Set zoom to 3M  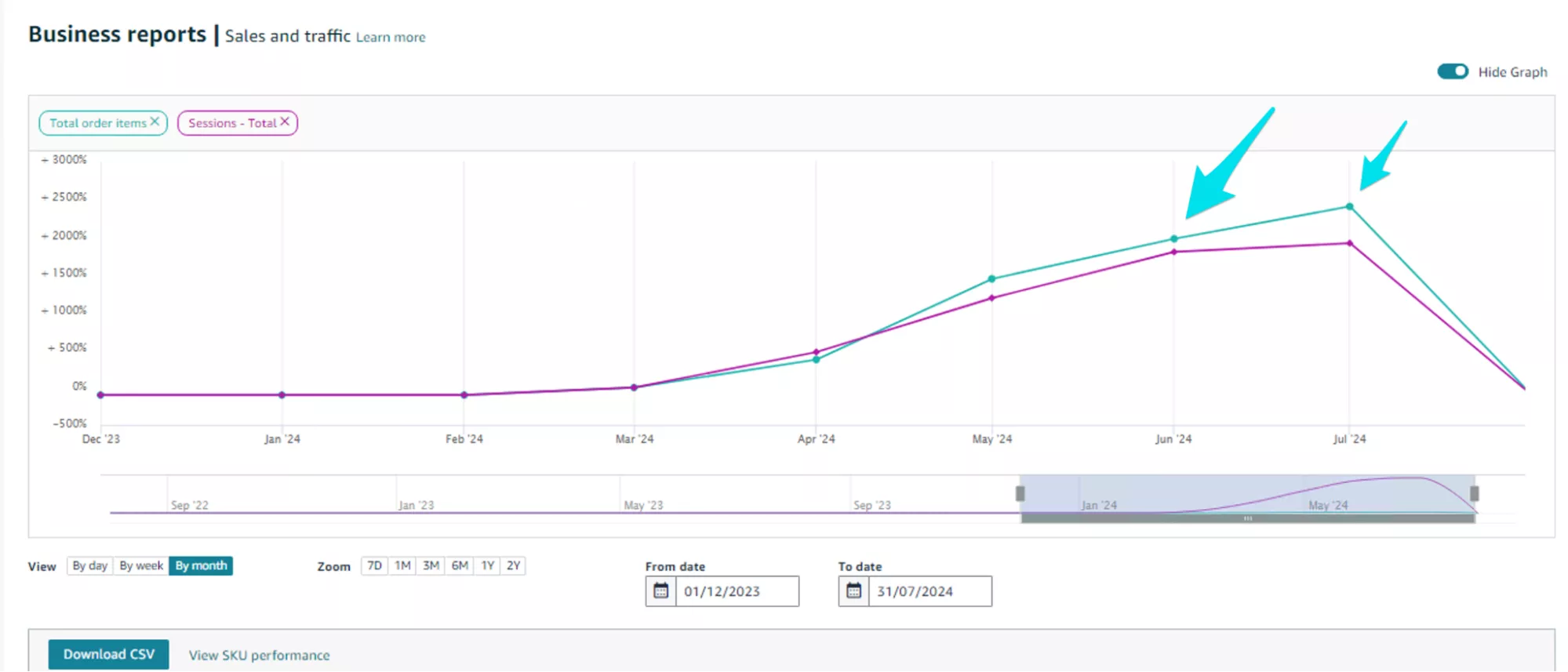pyautogui.click(x=431, y=565)
